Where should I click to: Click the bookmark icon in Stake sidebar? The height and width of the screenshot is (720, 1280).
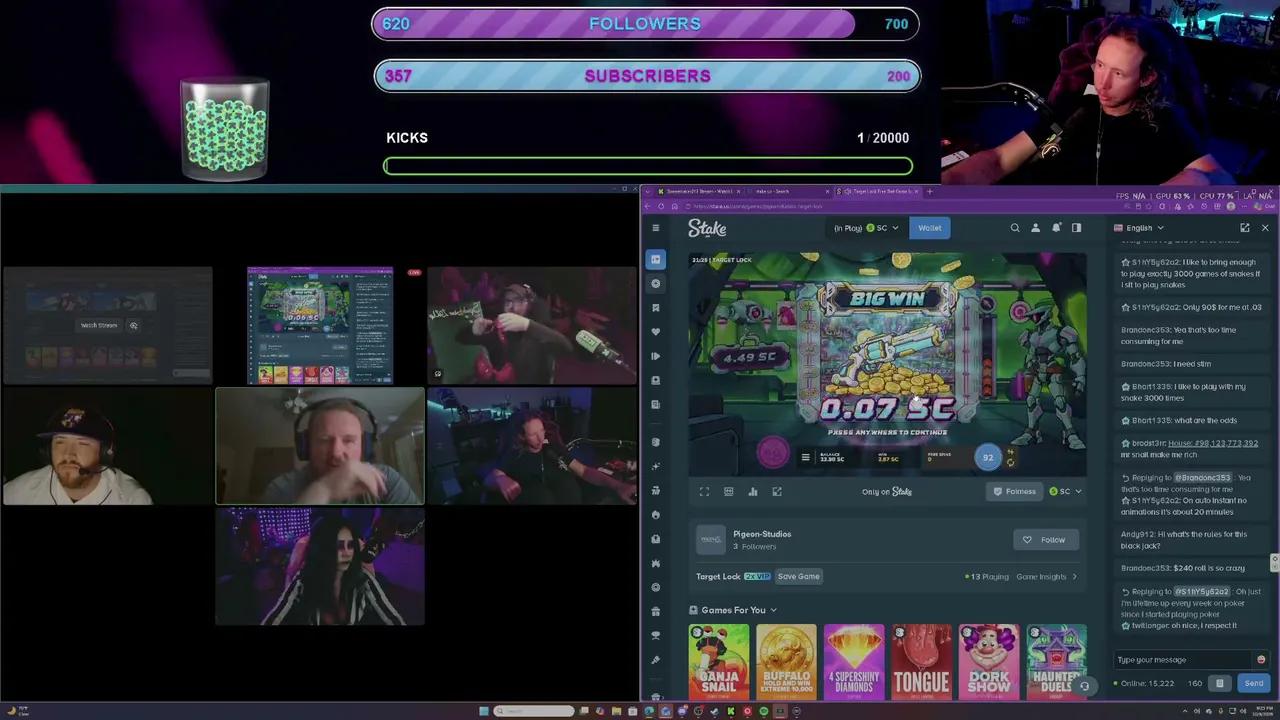(x=656, y=308)
